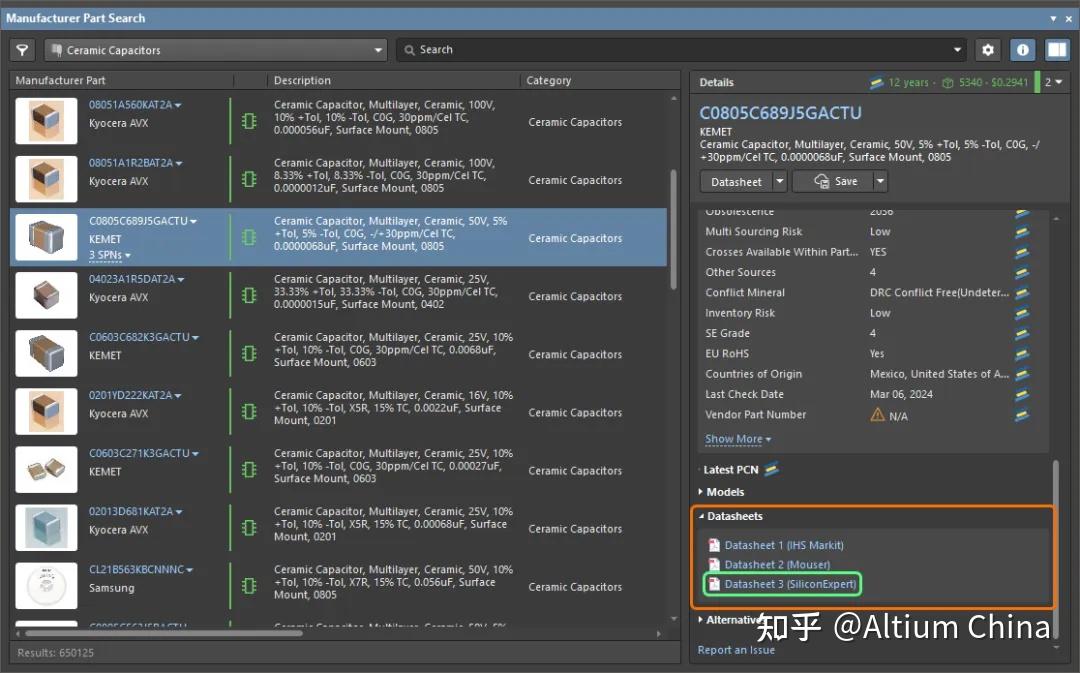Image resolution: width=1080 pixels, height=673 pixels.
Task: Click the filter funnel icon in the toolbar
Action: pos(20,49)
